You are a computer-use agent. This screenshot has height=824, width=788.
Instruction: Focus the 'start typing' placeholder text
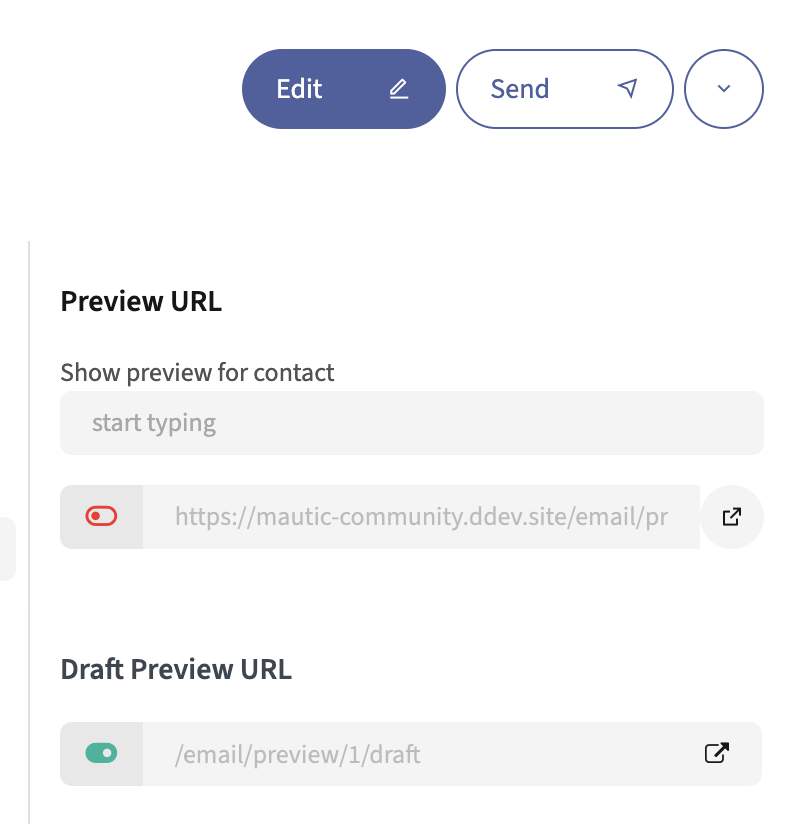click(154, 423)
